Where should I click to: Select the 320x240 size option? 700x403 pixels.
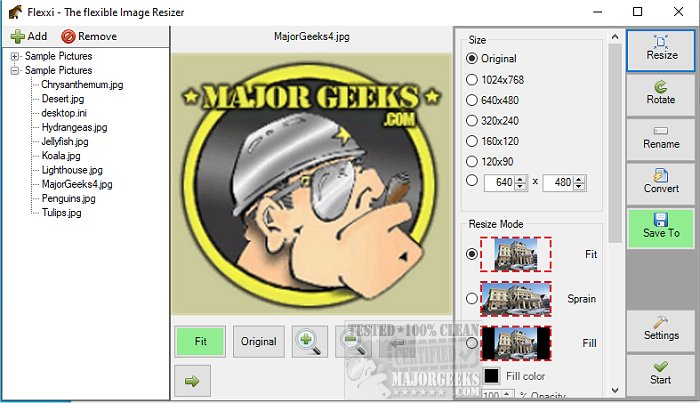coord(471,120)
